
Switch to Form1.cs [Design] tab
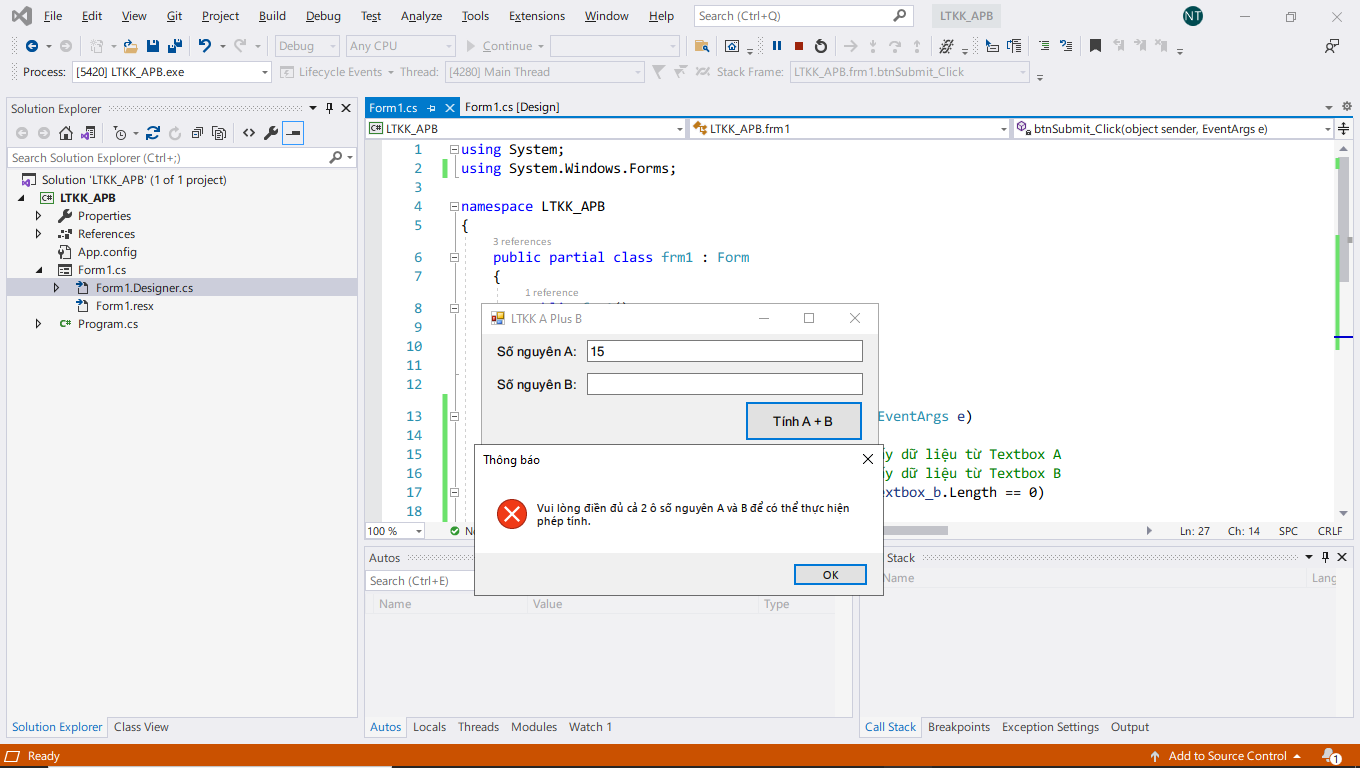pyautogui.click(x=512, y=107)
